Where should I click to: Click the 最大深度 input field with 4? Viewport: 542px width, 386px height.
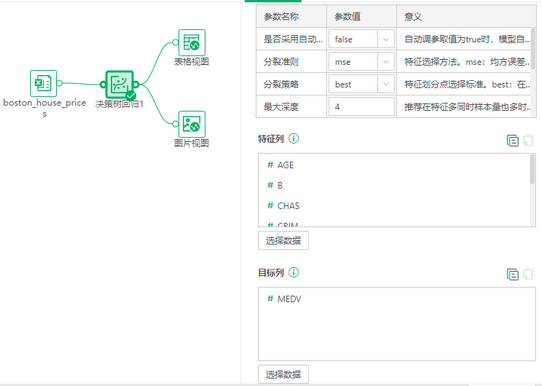(361, 107)
